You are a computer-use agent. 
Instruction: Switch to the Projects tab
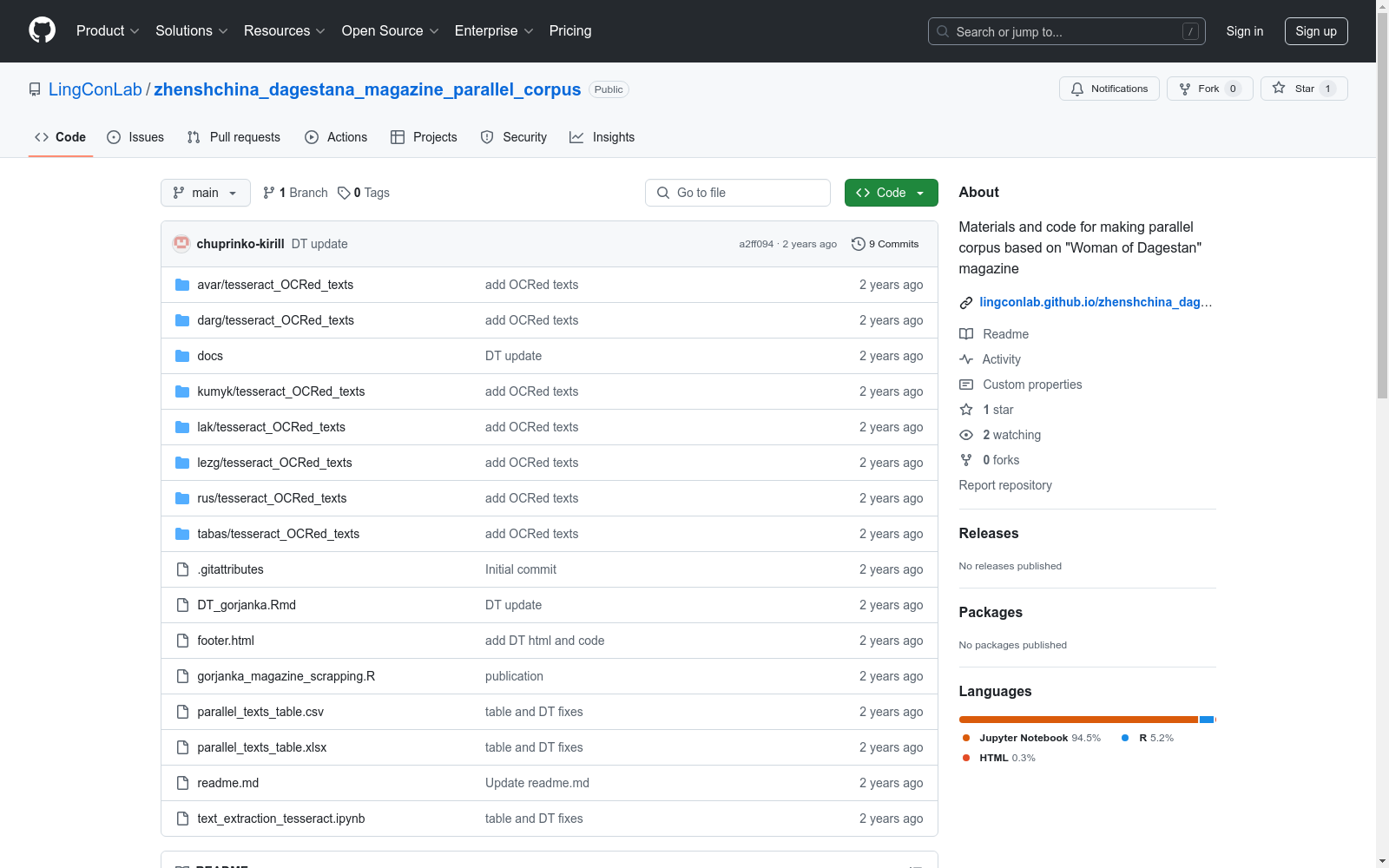pos(424,137)
